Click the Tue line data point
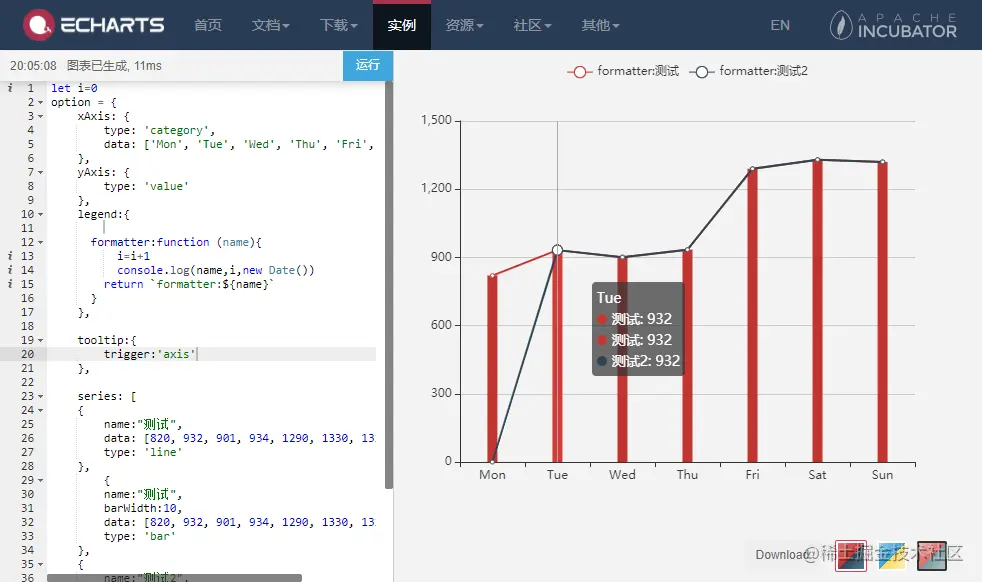The width and height of the screenshot is (982, 582). [557, 250]
